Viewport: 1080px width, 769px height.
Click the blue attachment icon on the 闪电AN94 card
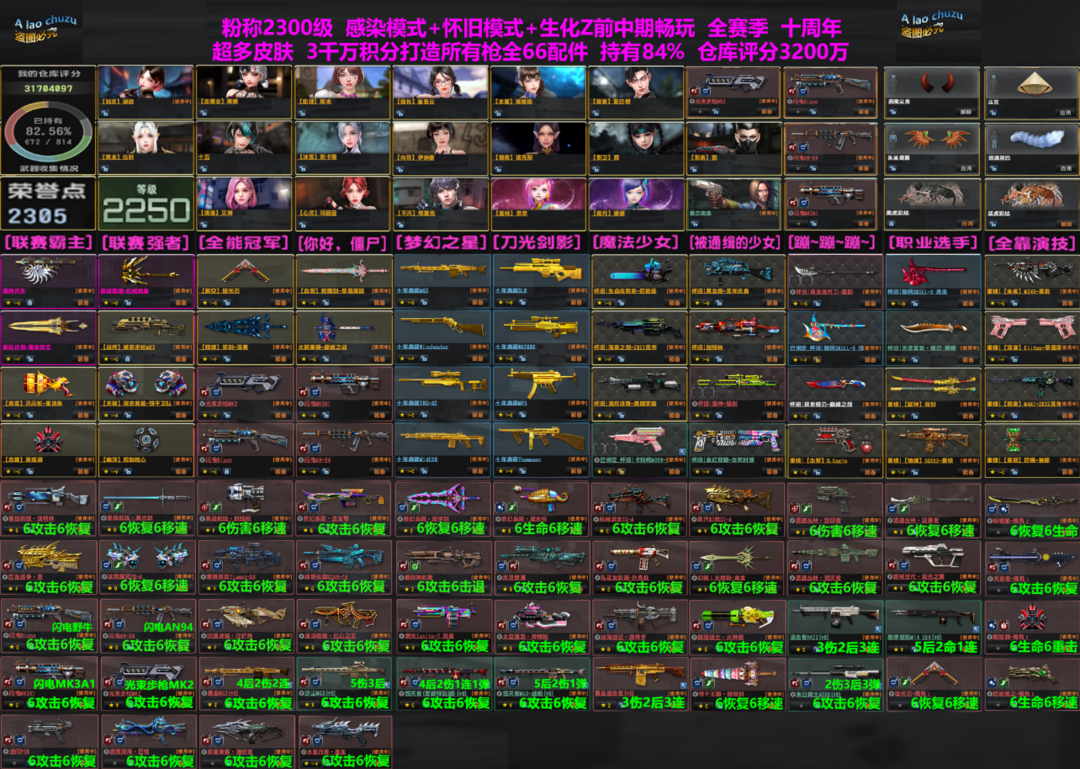117,625
